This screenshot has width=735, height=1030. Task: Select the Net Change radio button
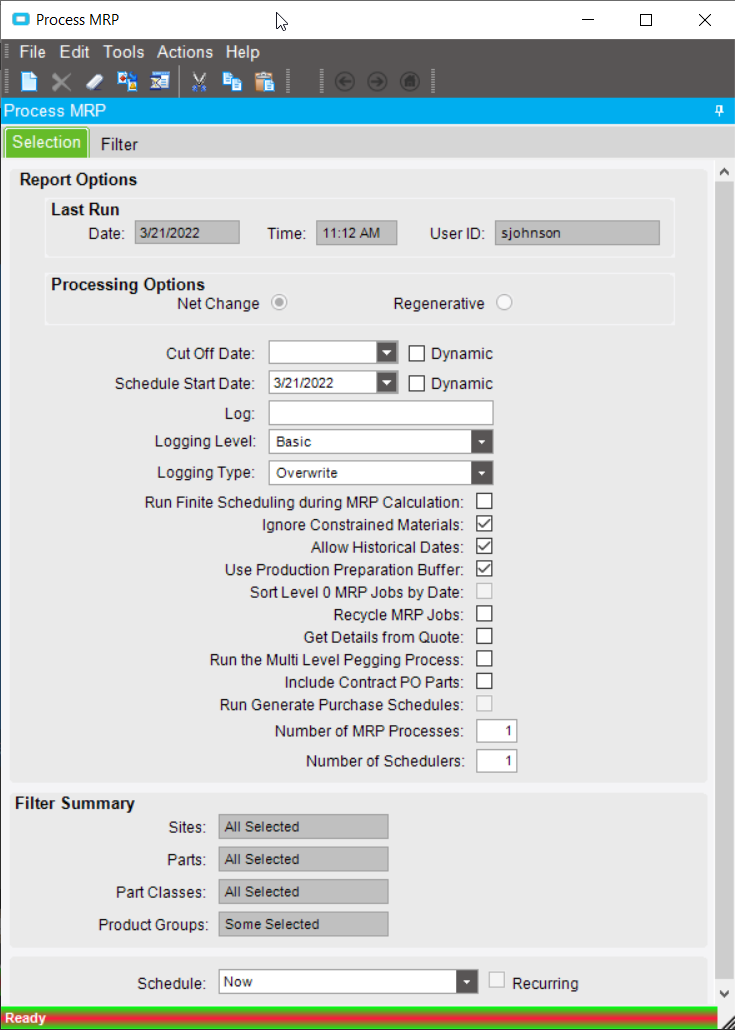pos(279,303)
